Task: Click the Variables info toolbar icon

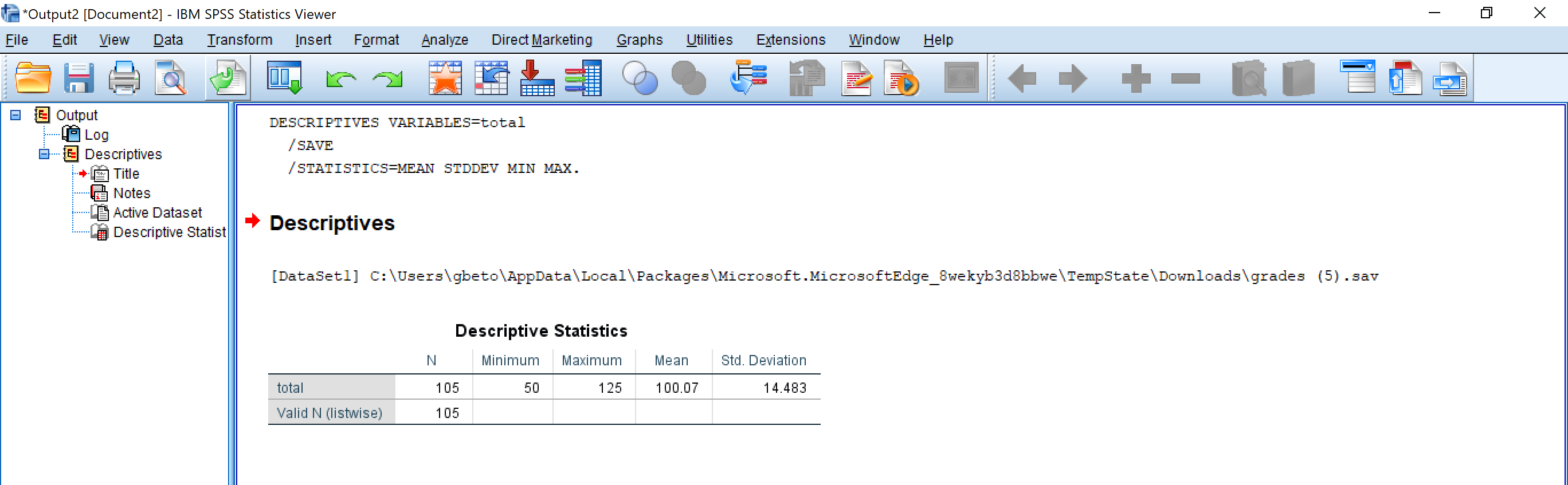Action: (583, 78)
